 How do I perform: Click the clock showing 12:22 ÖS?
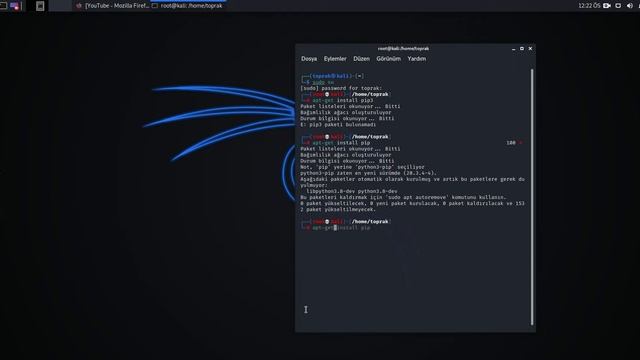coord(589,6)
